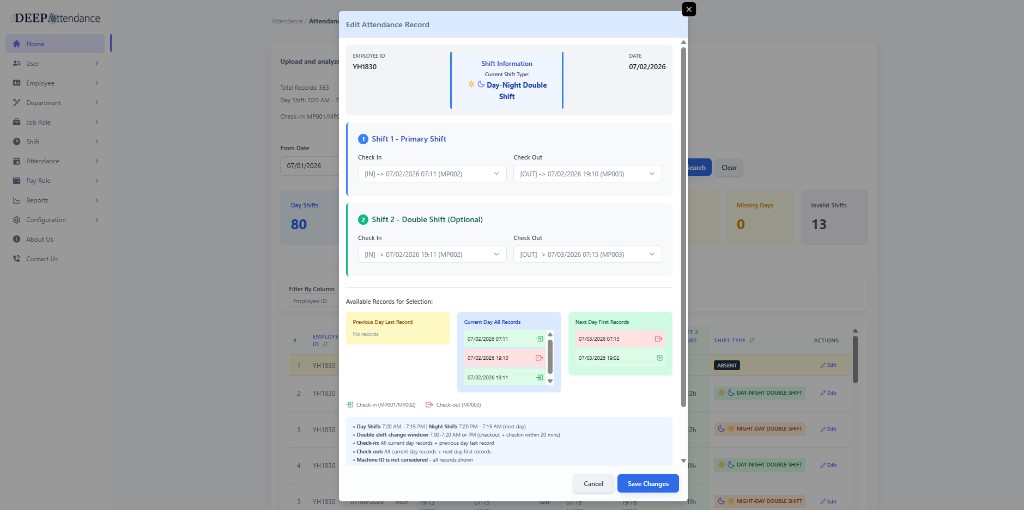This screenshot has width=1024, height=510.
Task: Click the Department sidebar icon
Action: 16,103
